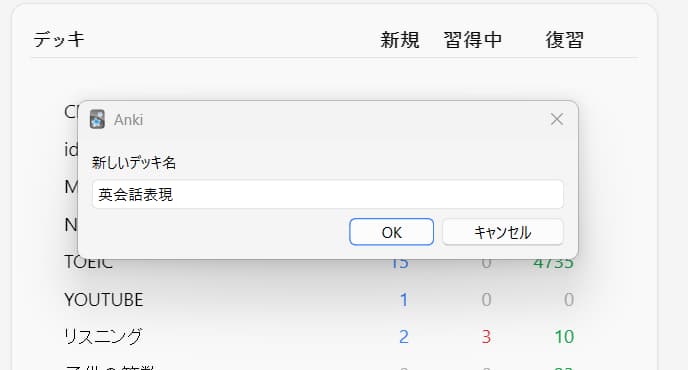
Task: Click the Anki app icon in dialog title
Action: click(97, 119)
